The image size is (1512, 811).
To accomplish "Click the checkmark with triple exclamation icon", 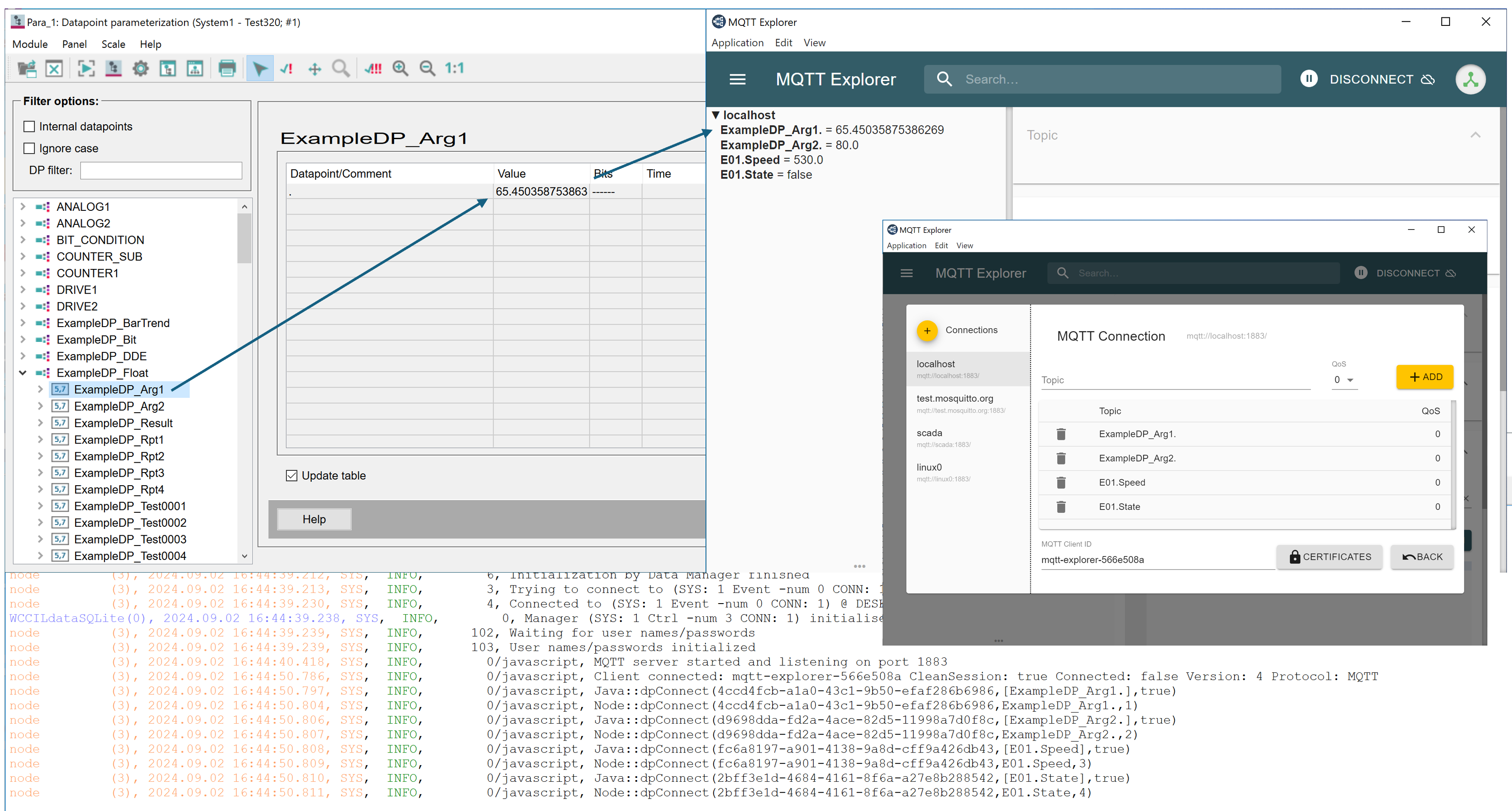I will pos(373,69).
